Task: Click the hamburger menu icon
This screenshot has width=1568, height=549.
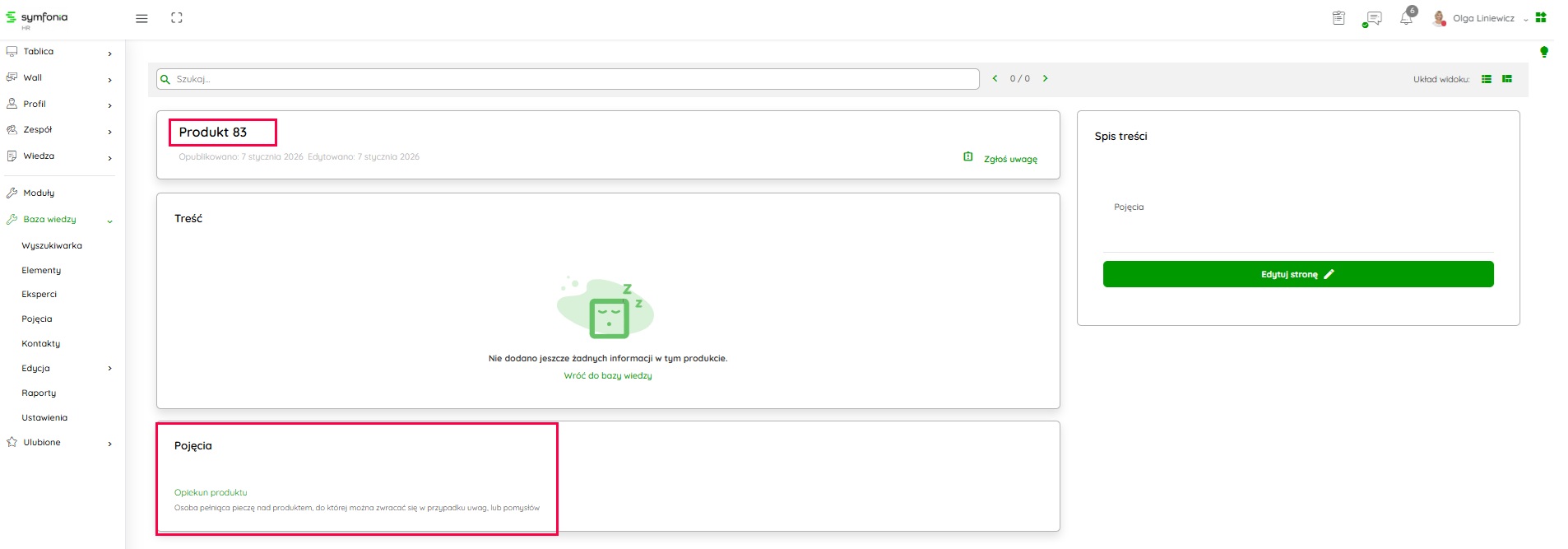Action: click(x=141, y=18)
